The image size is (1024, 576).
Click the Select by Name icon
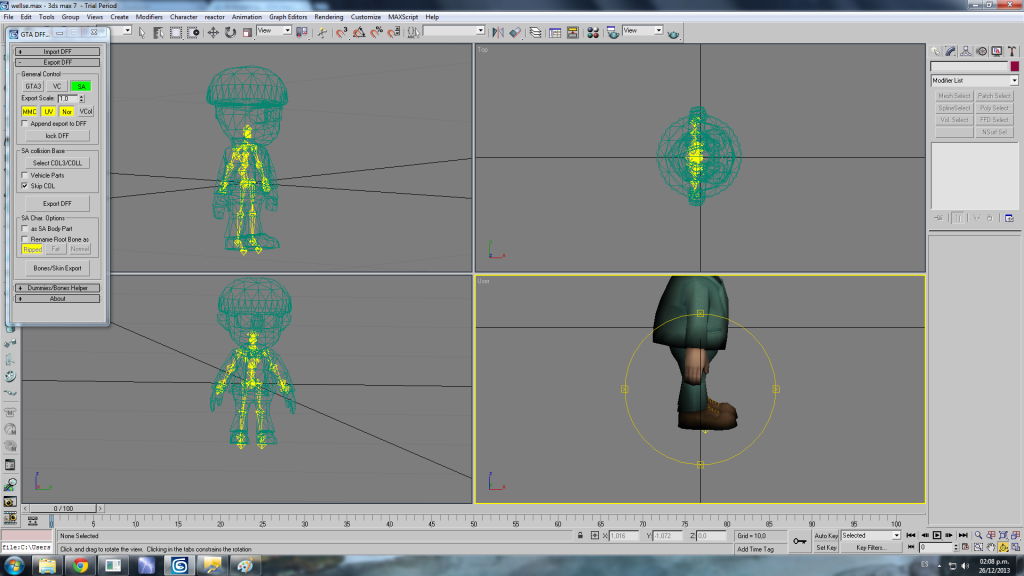coord(159,32)
